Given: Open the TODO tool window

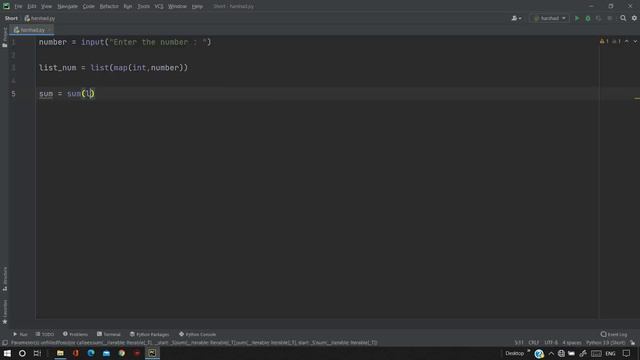Looking at the screenshot, I should point(44,334).
